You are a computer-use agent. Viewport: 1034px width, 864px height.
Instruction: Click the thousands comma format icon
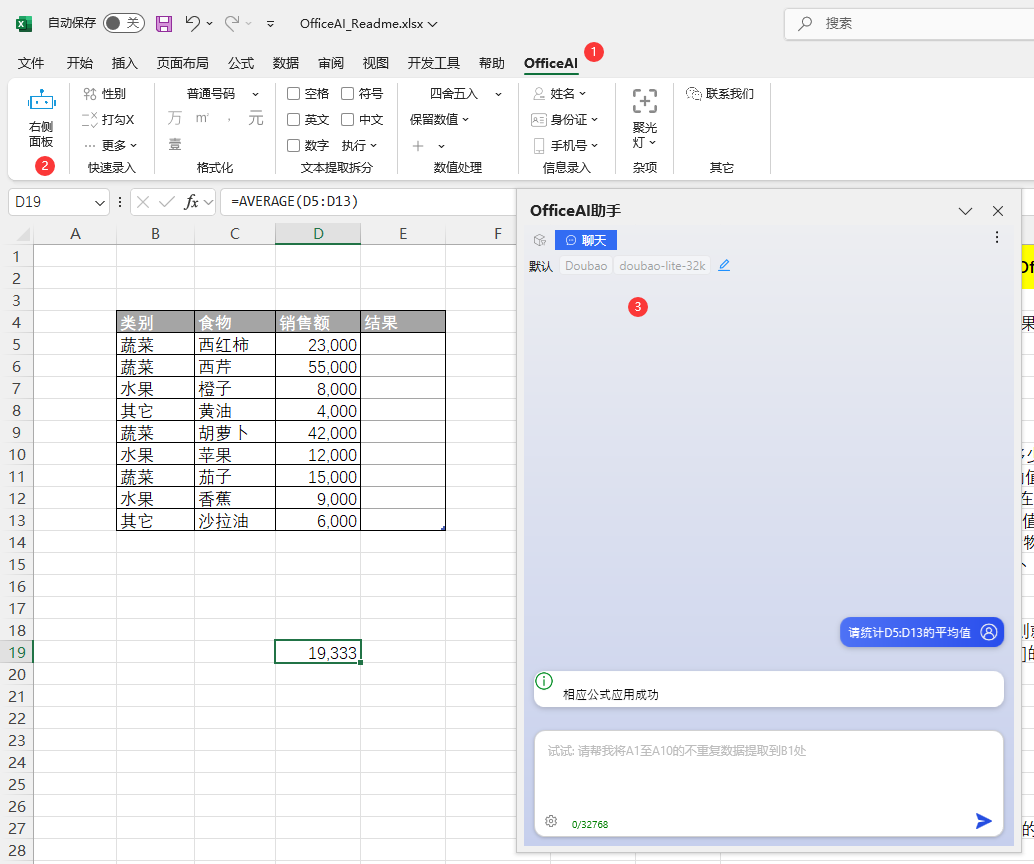229,119
